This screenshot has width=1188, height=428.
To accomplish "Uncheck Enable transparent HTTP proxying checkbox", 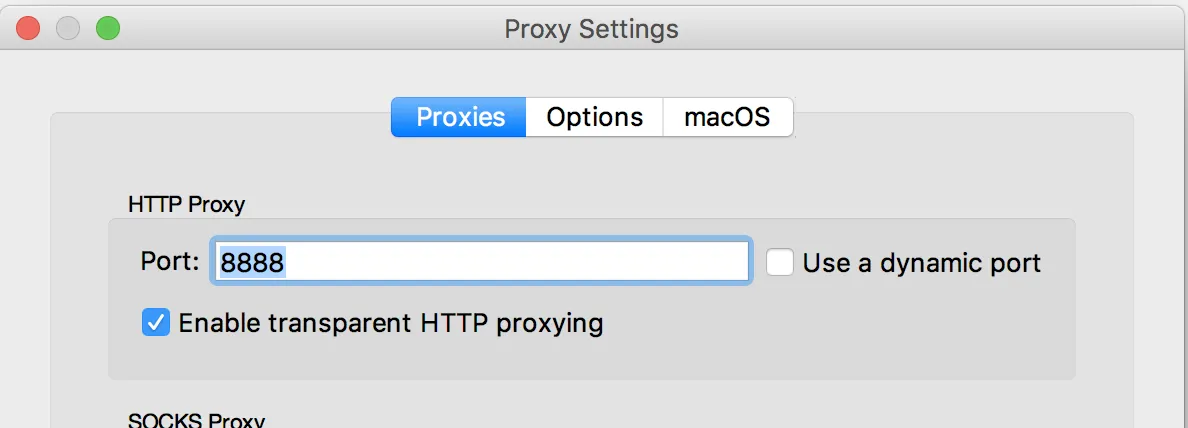I will (x=156, y=322).
